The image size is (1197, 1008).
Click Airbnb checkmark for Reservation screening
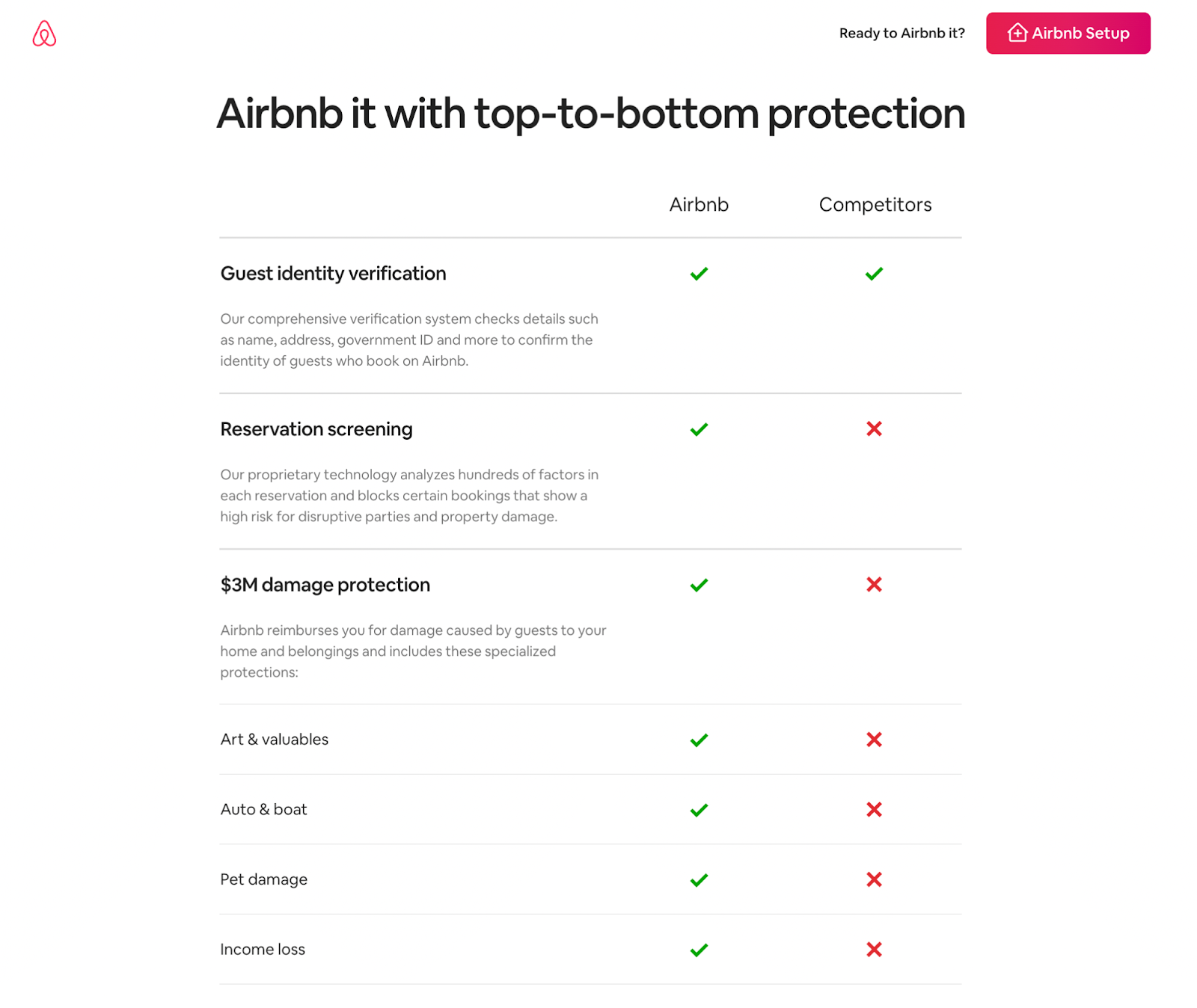click(699, 429)
